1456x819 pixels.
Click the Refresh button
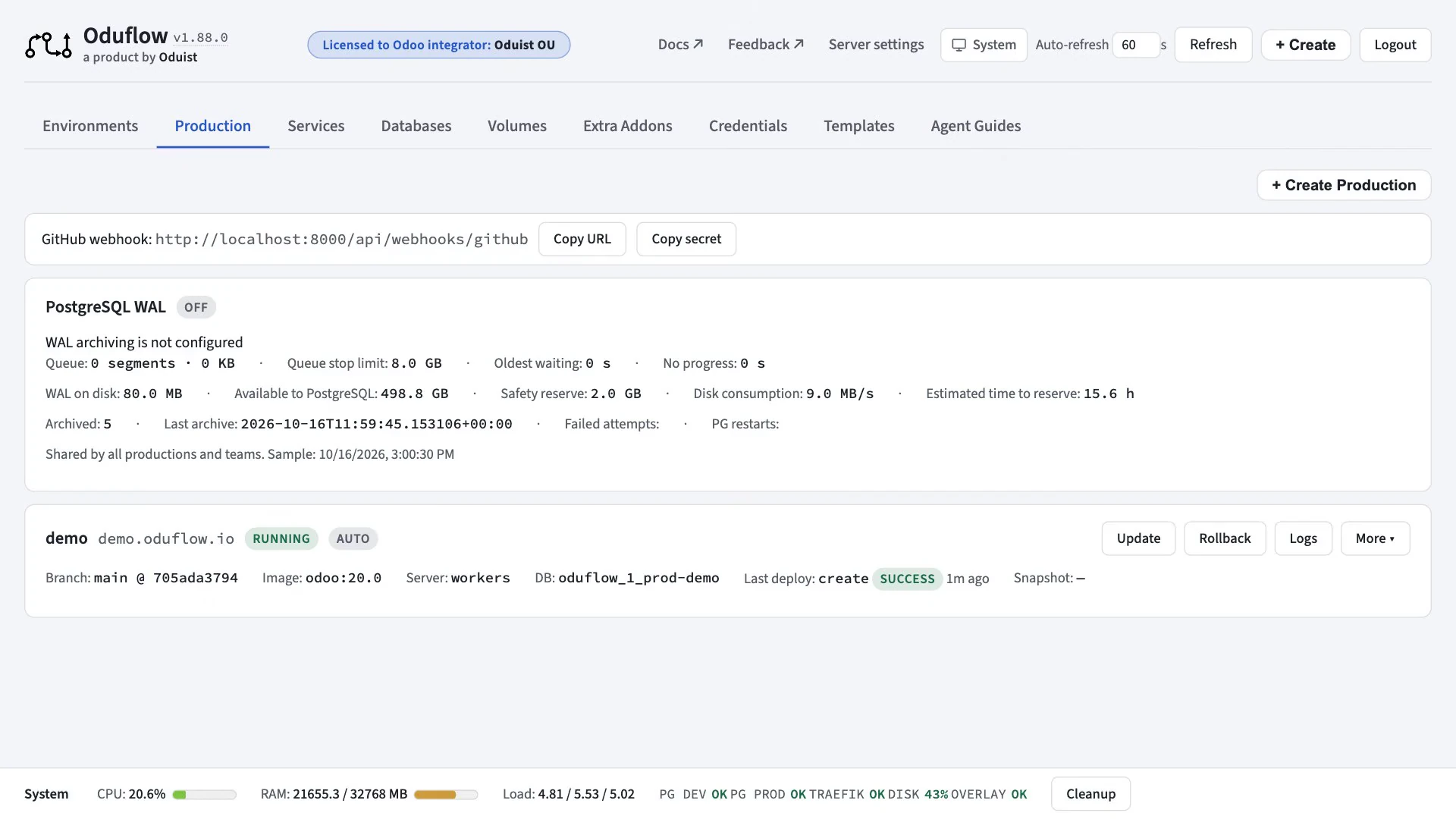1213,45
